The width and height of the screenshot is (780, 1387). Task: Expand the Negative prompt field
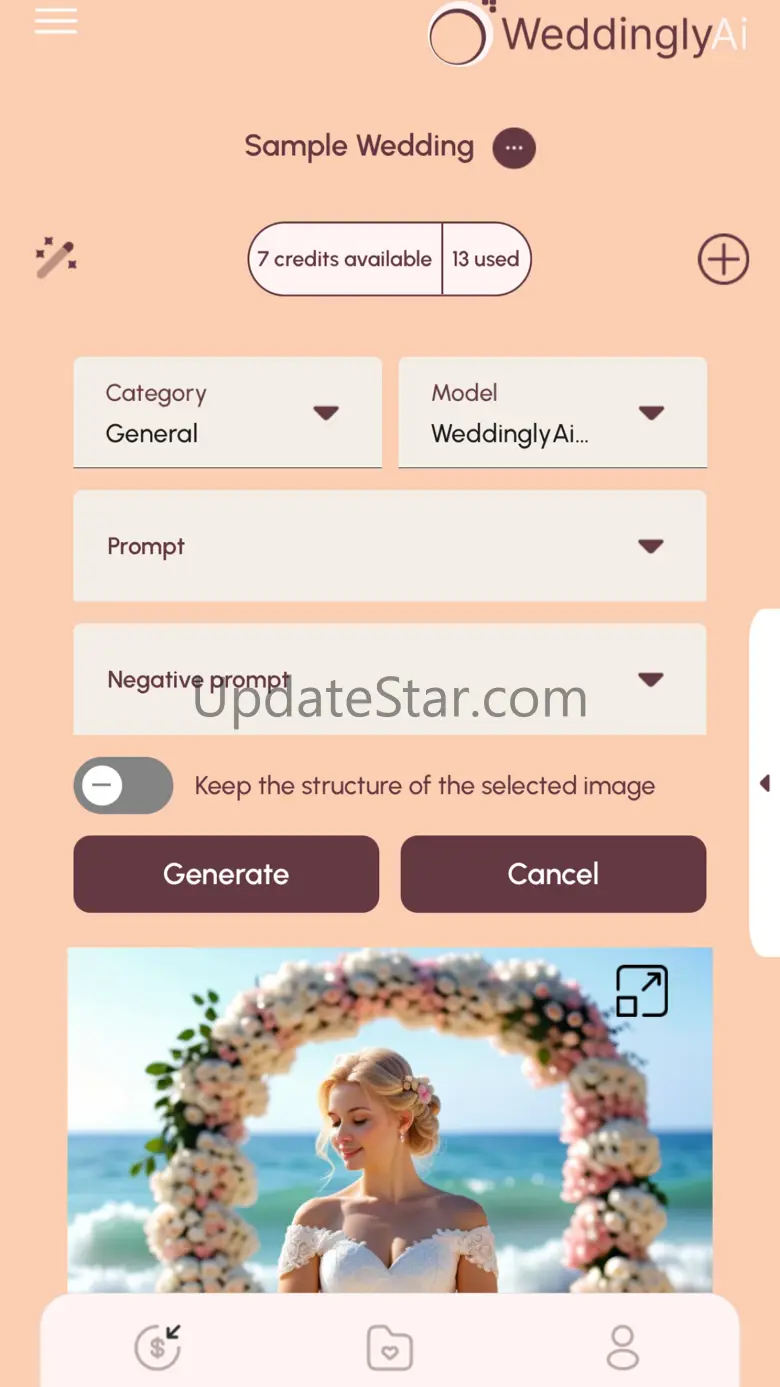click(390, 679)
